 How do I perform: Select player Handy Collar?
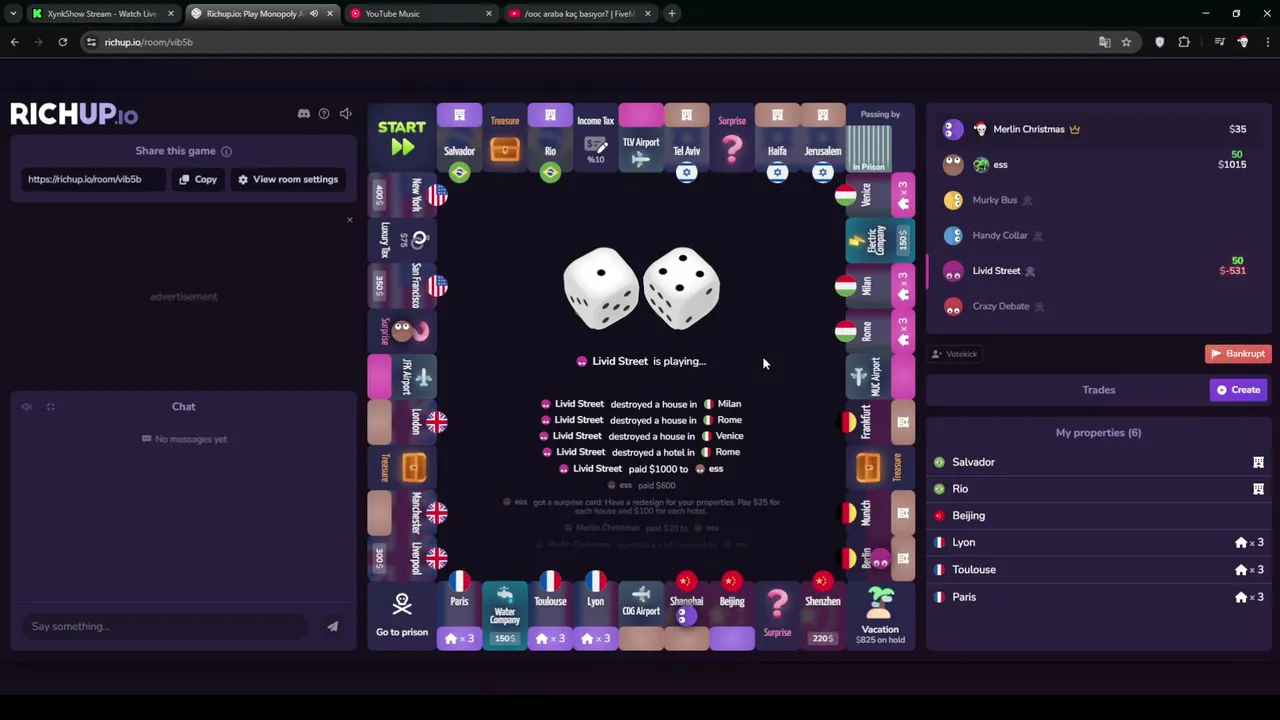coord(1098,235)
